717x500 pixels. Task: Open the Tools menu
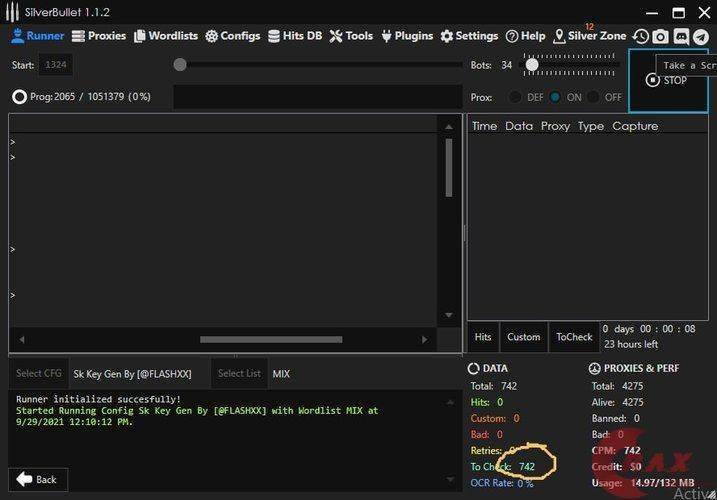351,36
